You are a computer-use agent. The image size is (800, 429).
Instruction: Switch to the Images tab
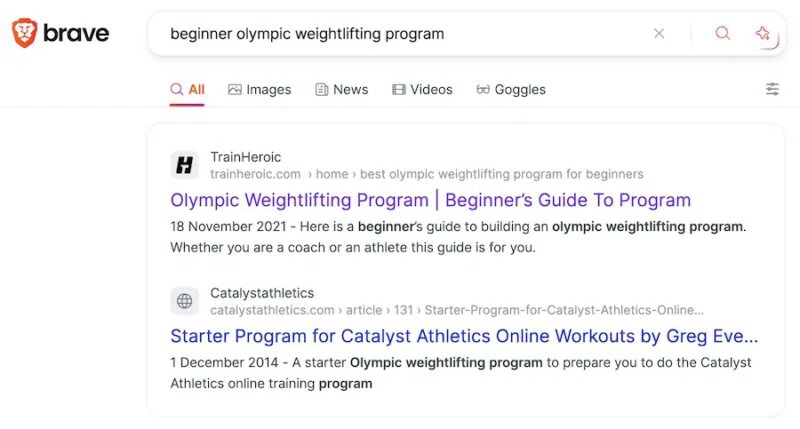(259, 90)
